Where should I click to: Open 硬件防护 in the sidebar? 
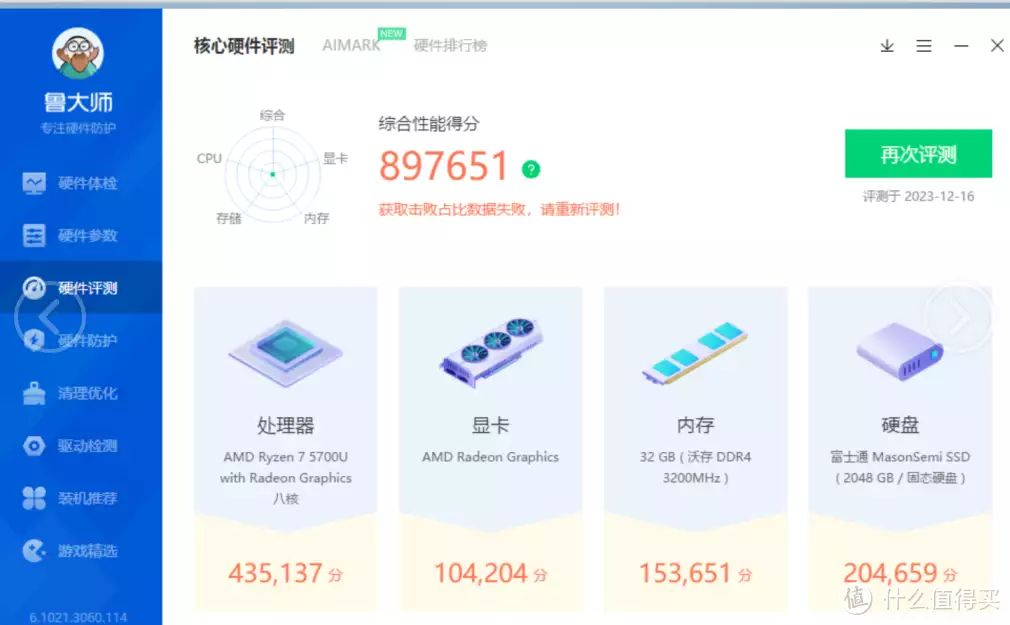click(x=81, y=340)
